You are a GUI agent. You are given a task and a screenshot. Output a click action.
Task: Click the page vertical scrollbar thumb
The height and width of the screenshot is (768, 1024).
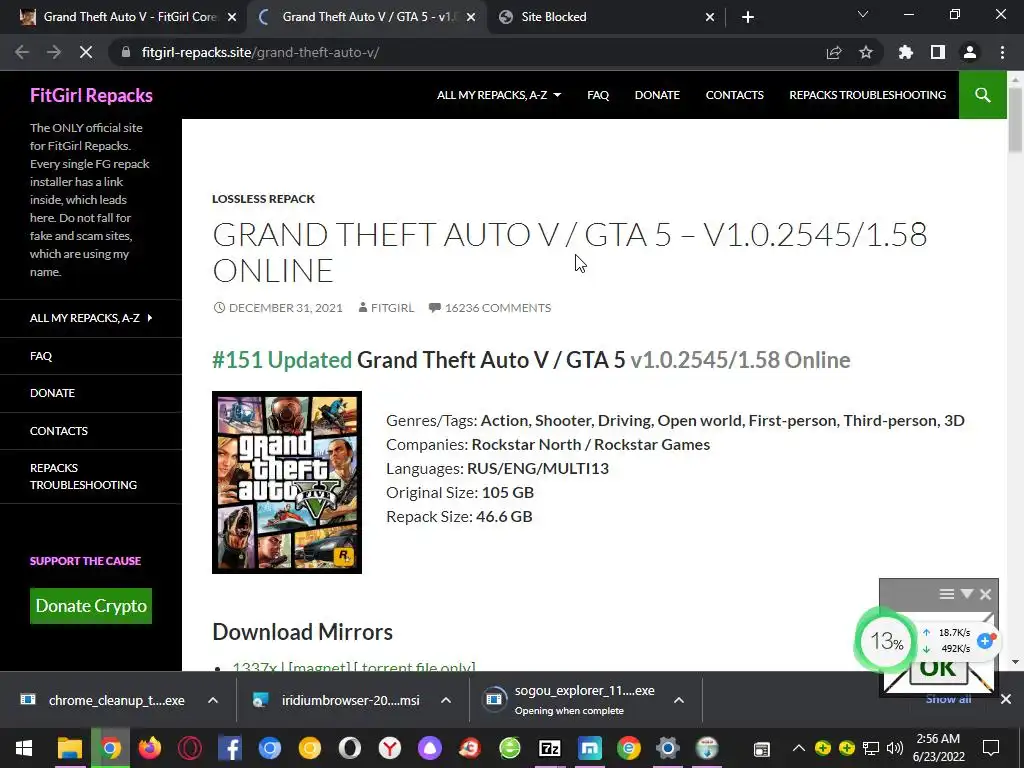click(1015, 120)
